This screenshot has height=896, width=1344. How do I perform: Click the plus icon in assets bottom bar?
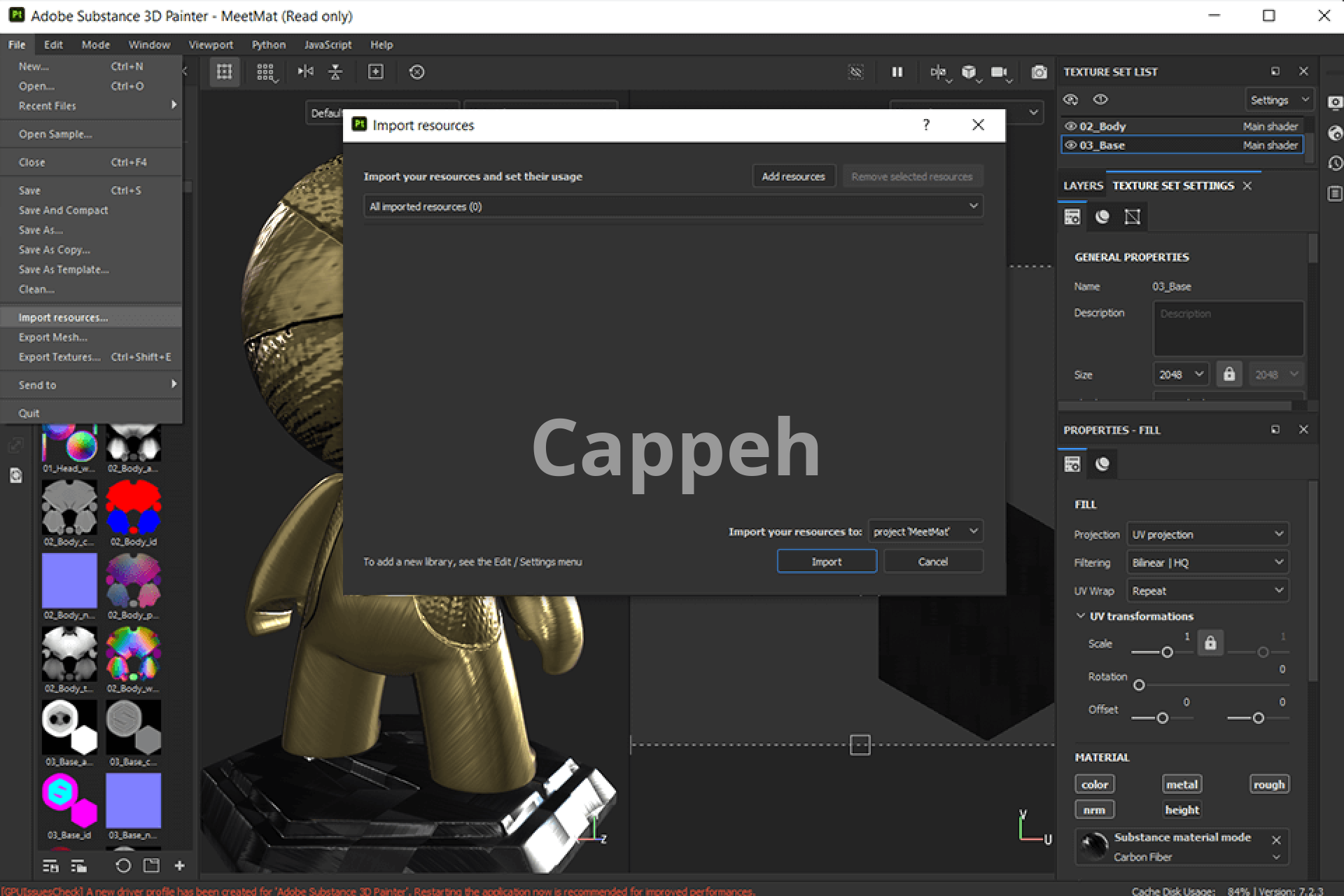tap(179, 866)
